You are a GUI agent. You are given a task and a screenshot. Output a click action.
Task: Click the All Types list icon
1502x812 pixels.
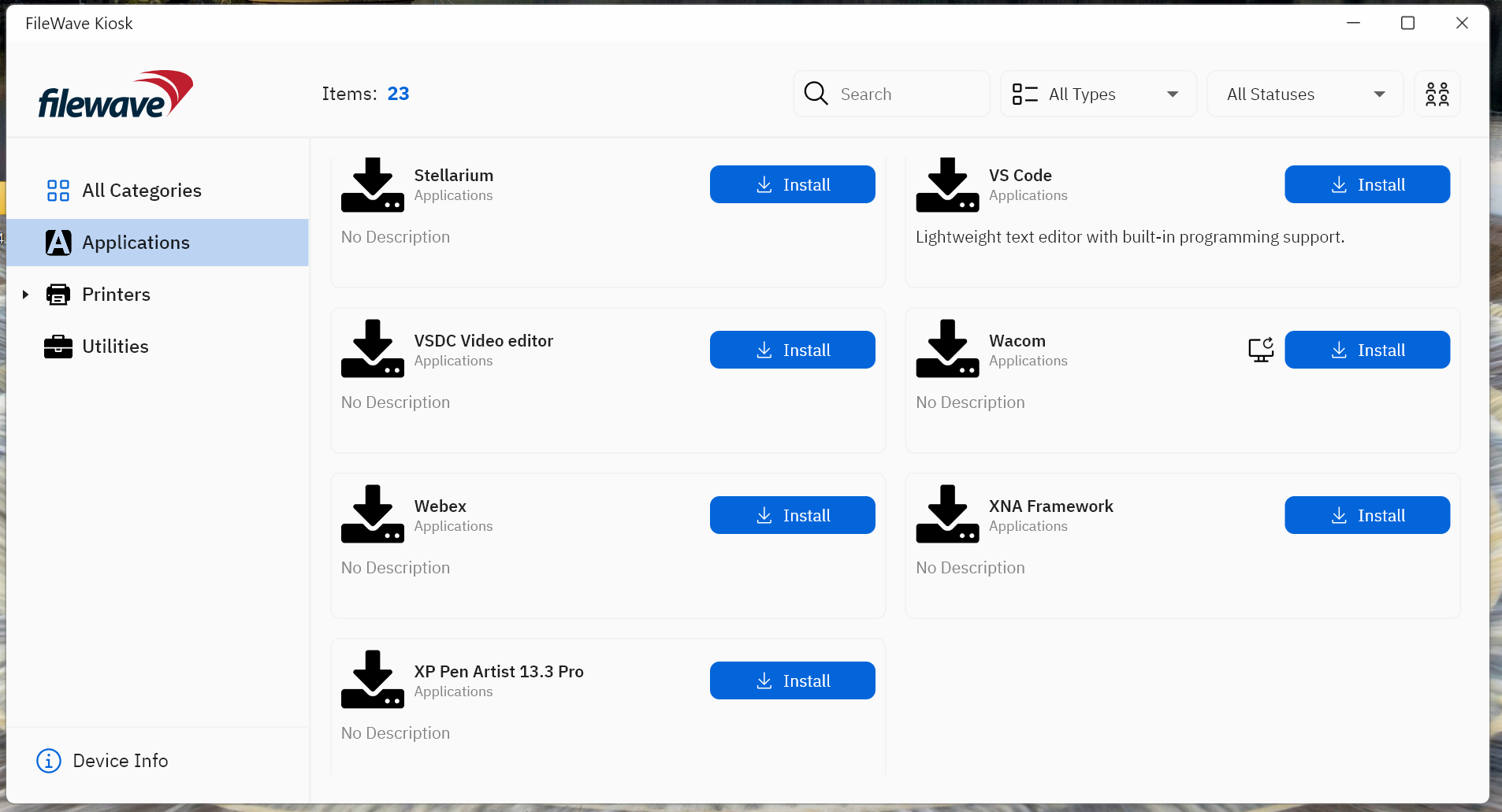point(1024,94)
